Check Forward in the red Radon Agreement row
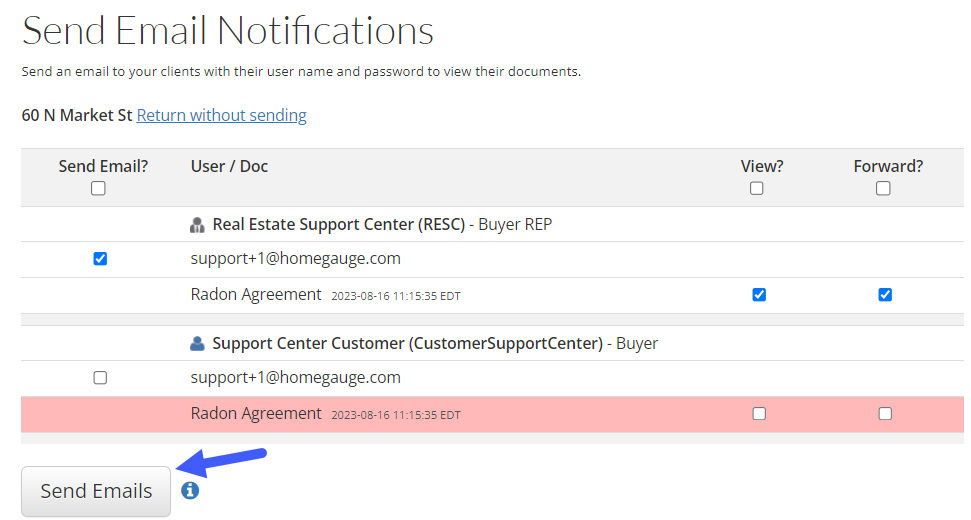Viewport: 971px width, 520px height. [885, 414]
